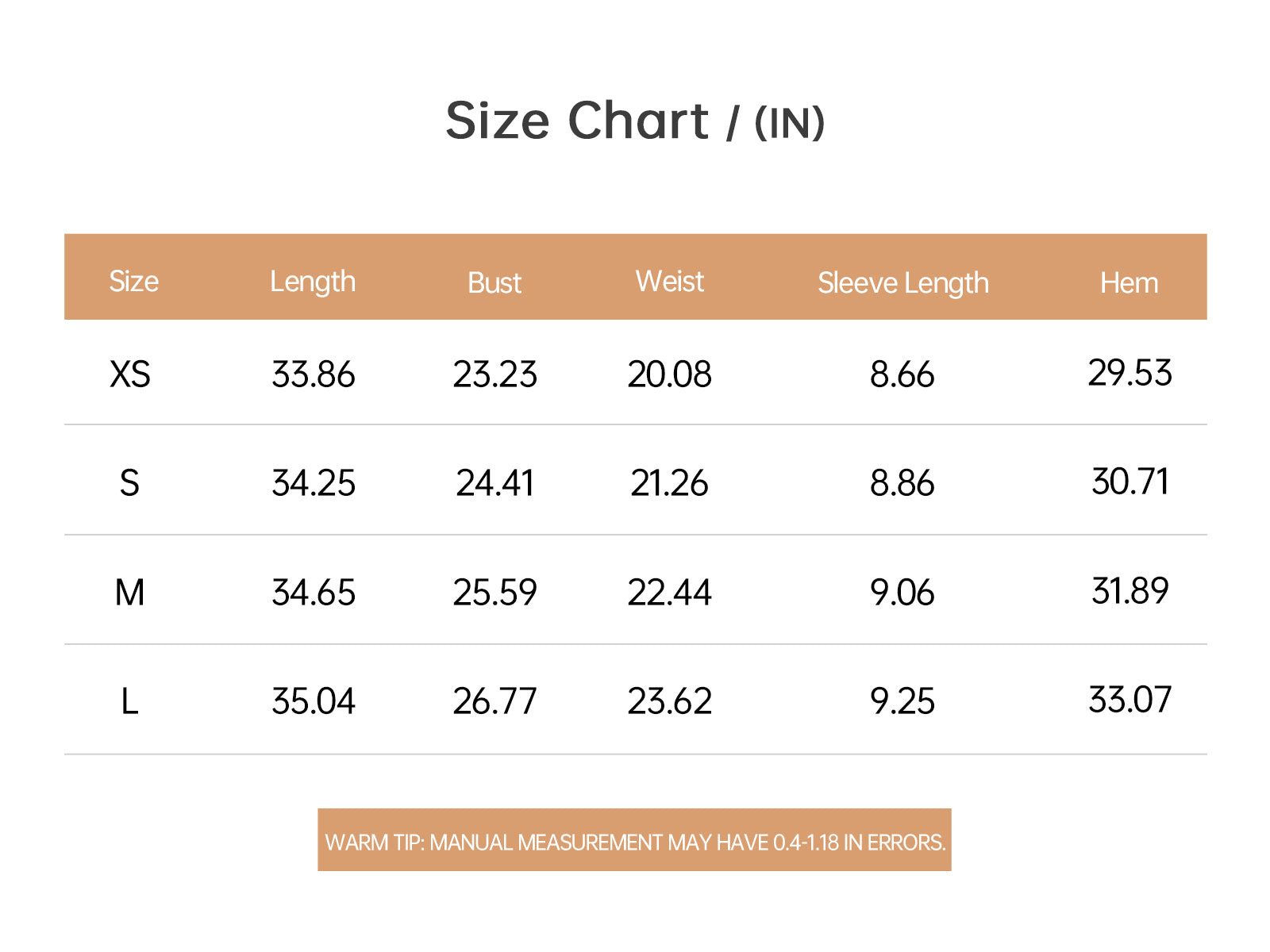Click the M waist value 22.44

(x=669, y=593)
